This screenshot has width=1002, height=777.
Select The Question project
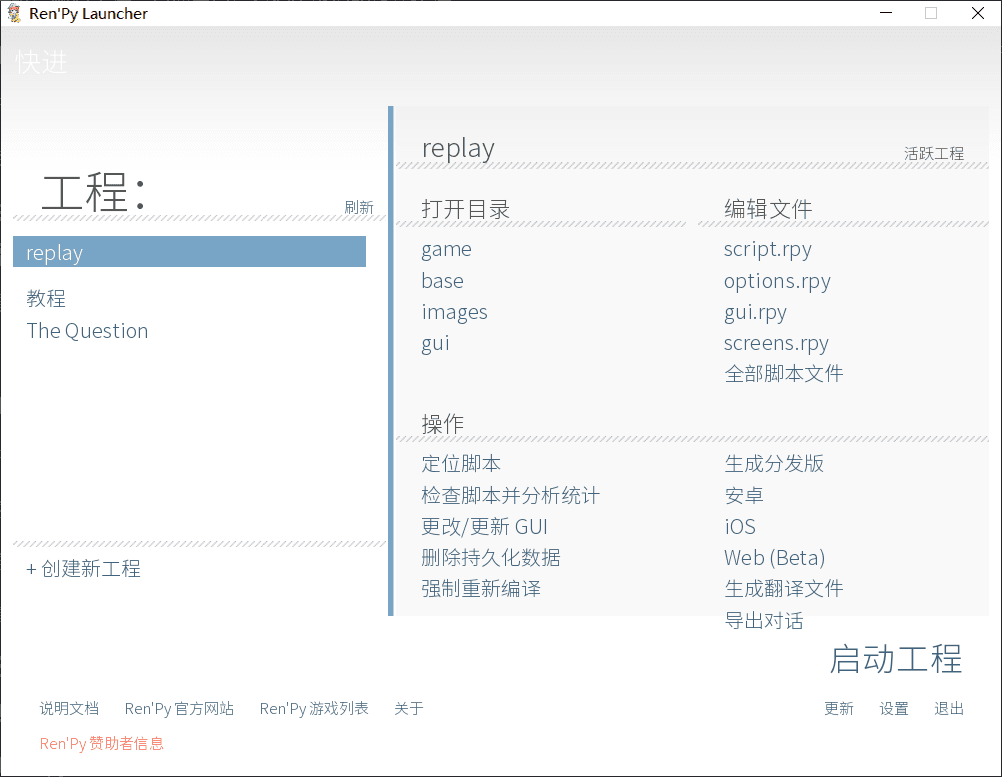pyautogui.click(x=87, y=331)
